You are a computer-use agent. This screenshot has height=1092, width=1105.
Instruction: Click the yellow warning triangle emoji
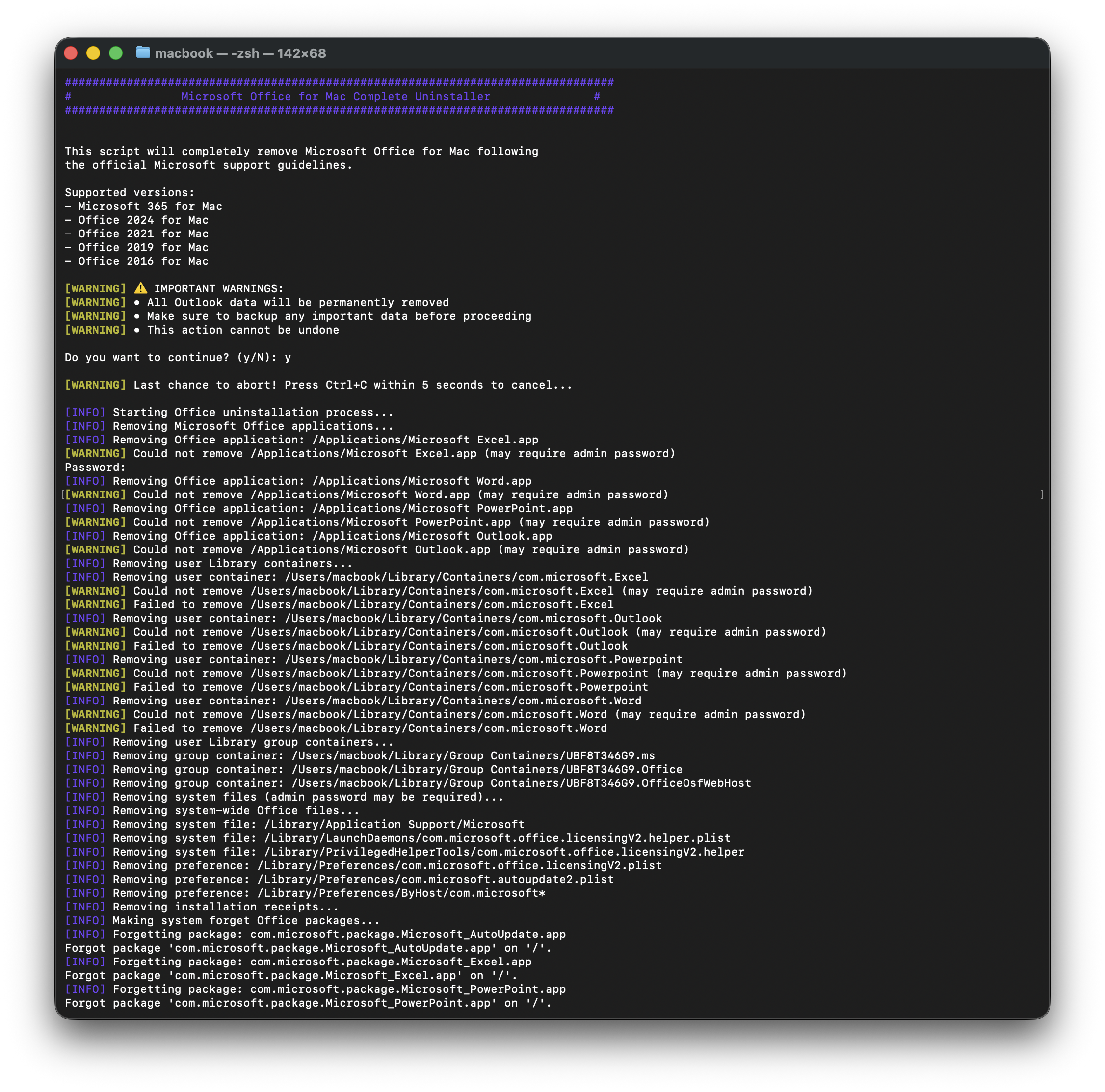point(141,288)
